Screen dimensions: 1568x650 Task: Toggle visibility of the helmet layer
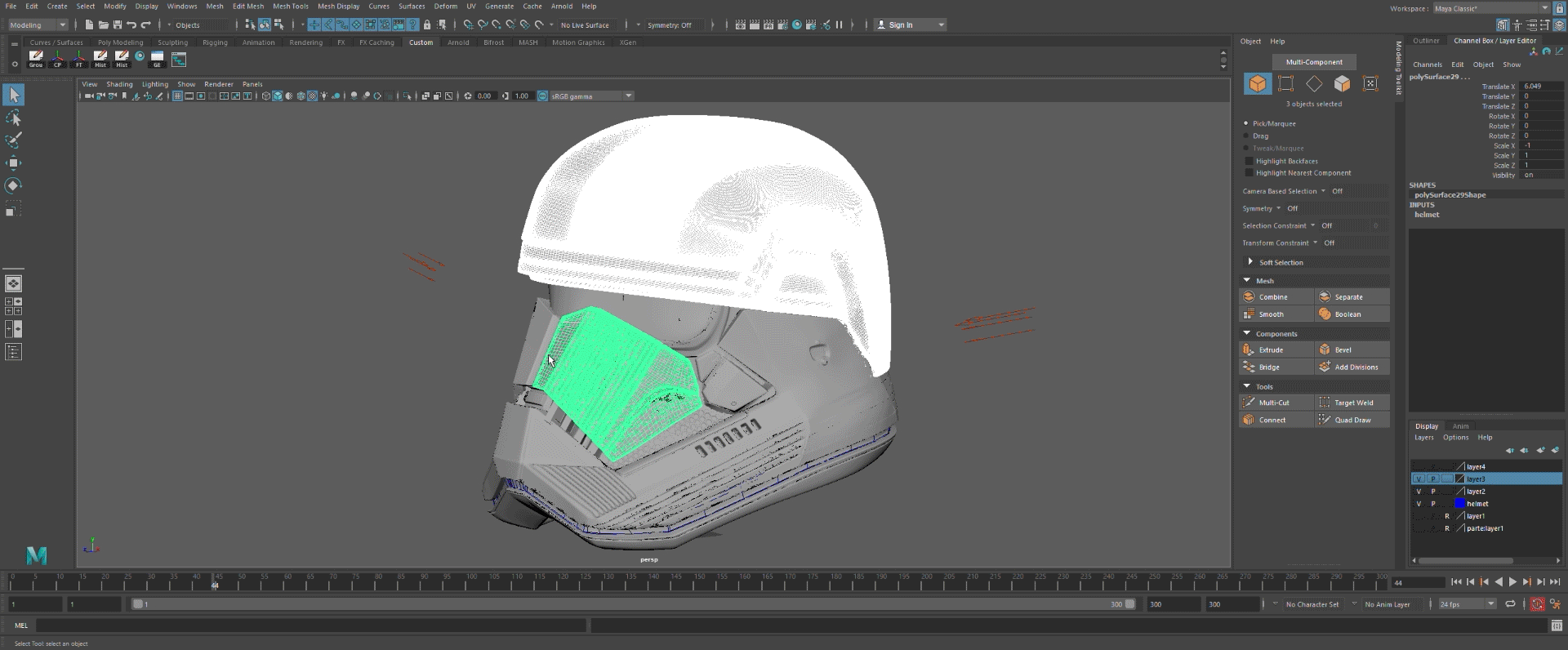1419,504
